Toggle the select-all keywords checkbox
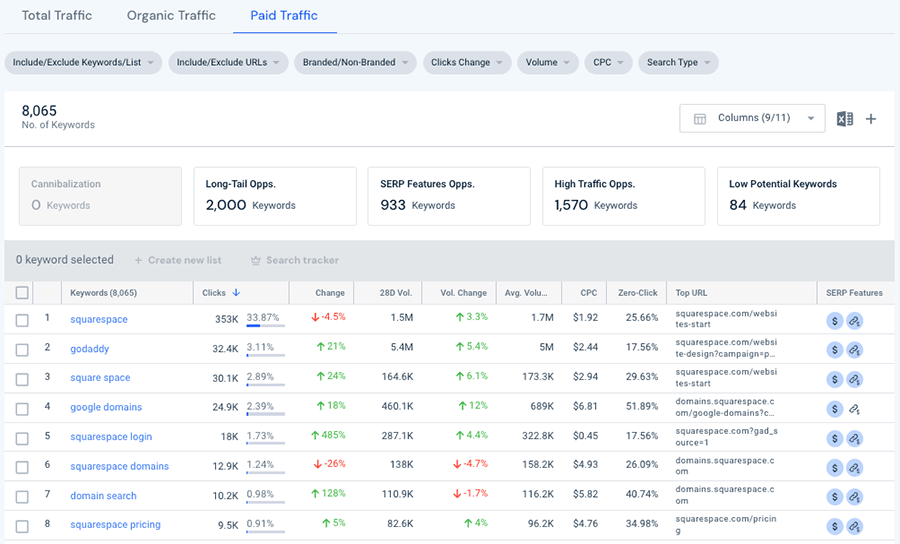 (22, 293)
